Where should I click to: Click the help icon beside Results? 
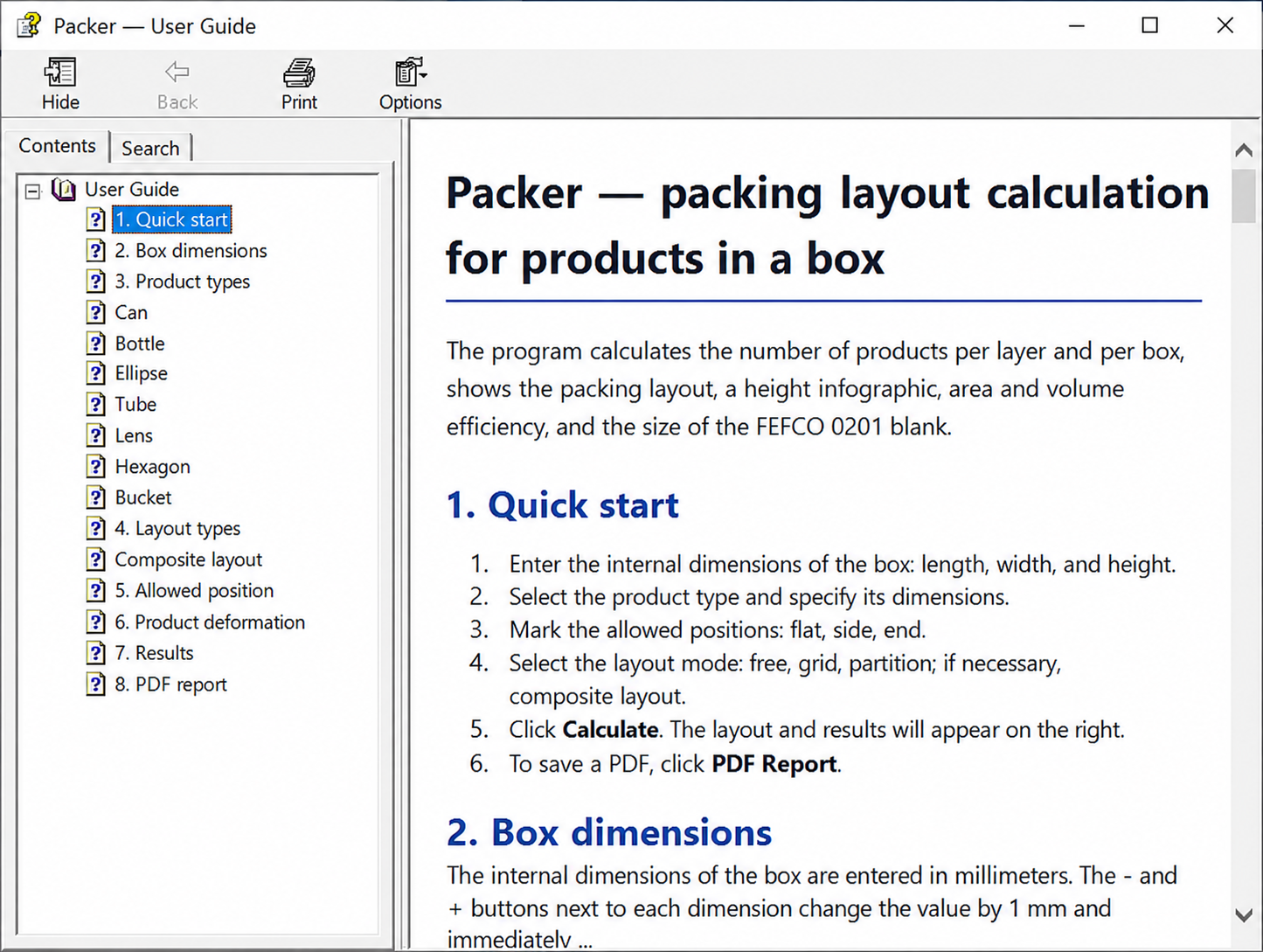(96, 653)
